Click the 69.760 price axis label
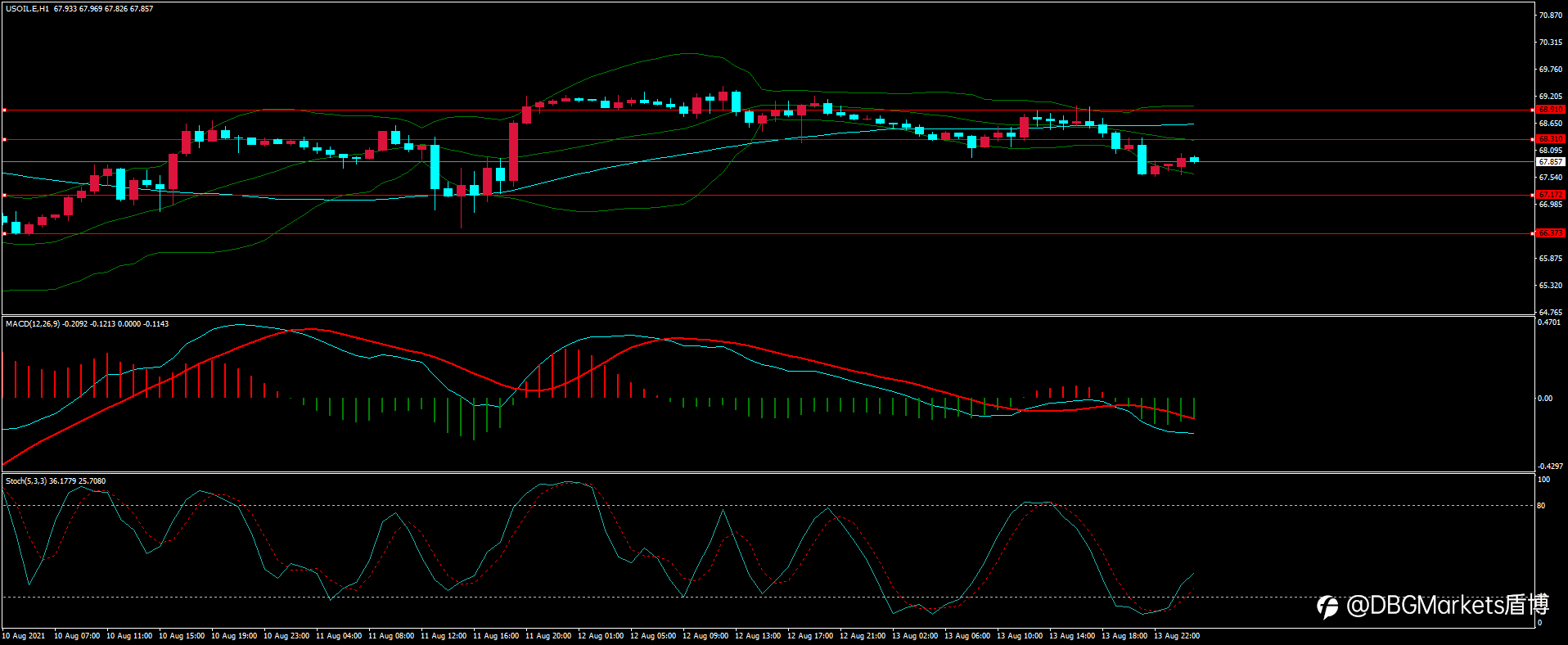This screenshot has height=645, width=1568. point(1551,70)
